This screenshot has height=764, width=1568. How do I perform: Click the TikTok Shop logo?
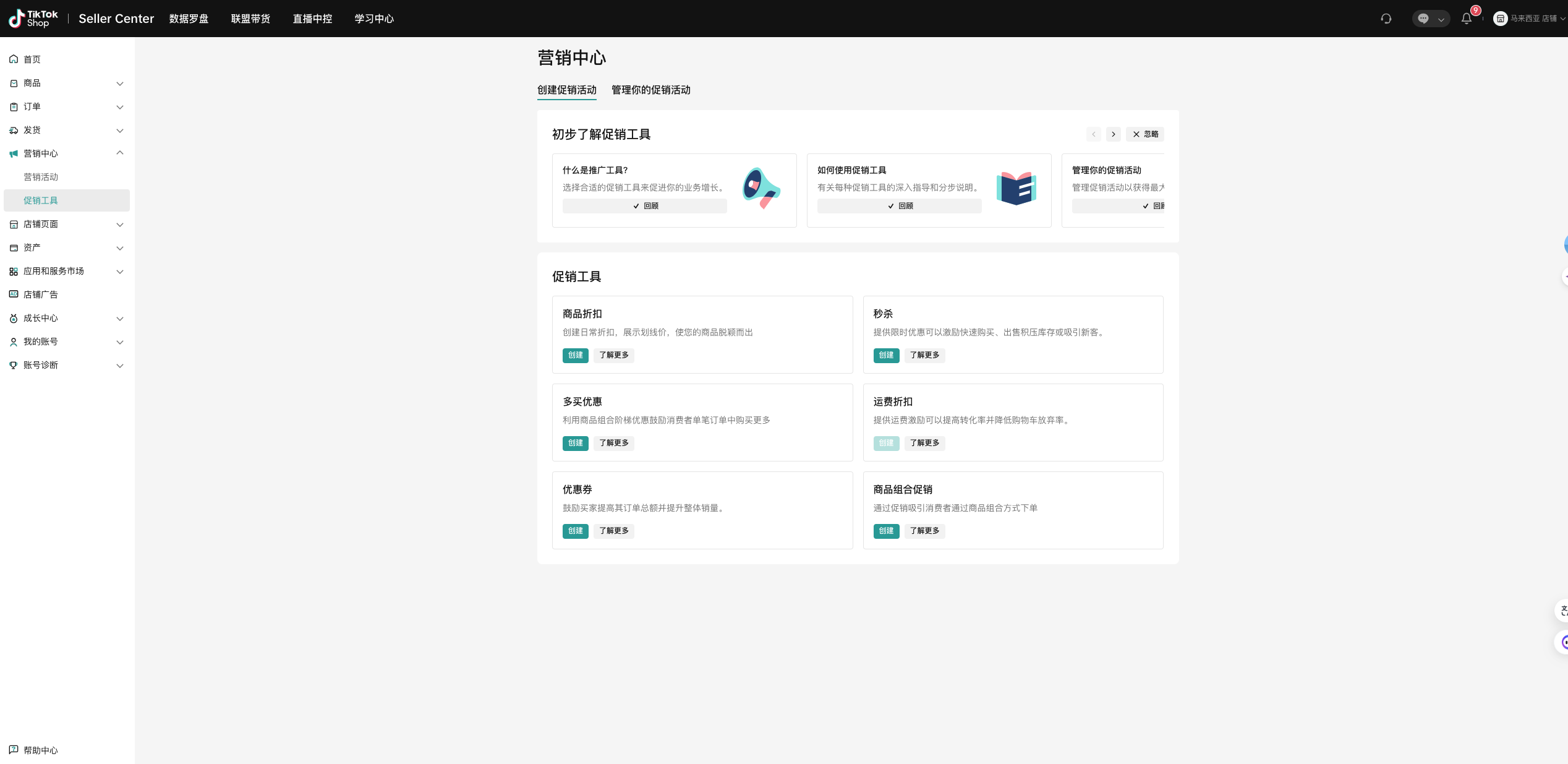33,19
